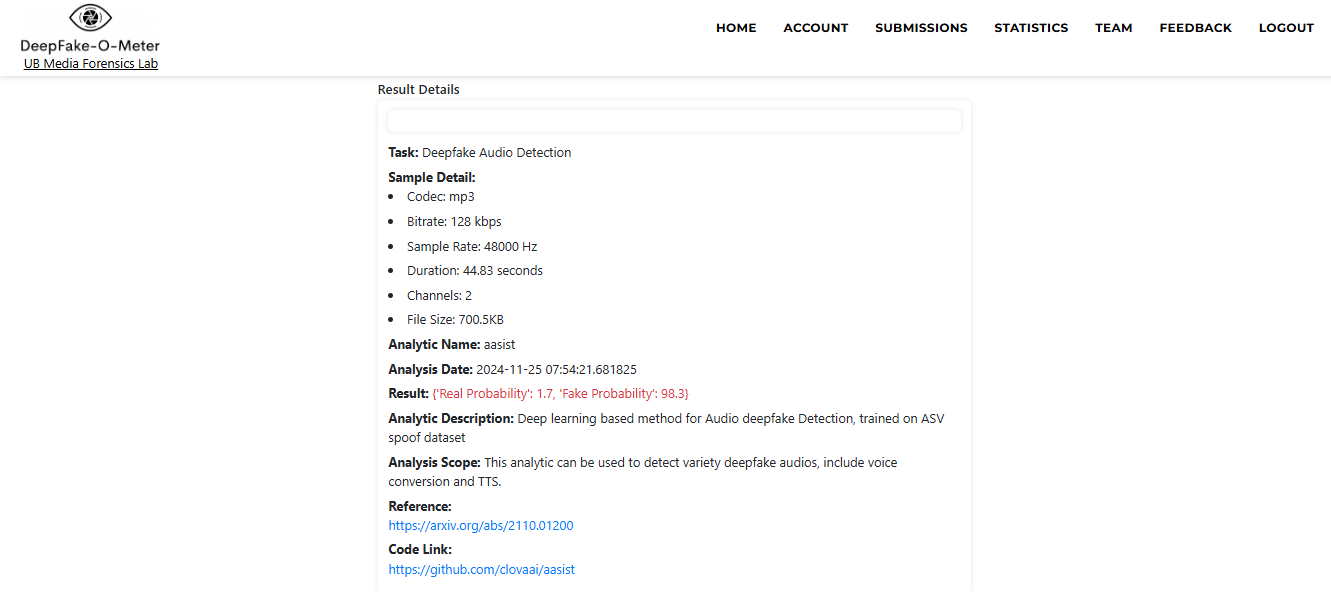Click the Result Details heading
Screen dimensions: 1331x592
point(418,90)
